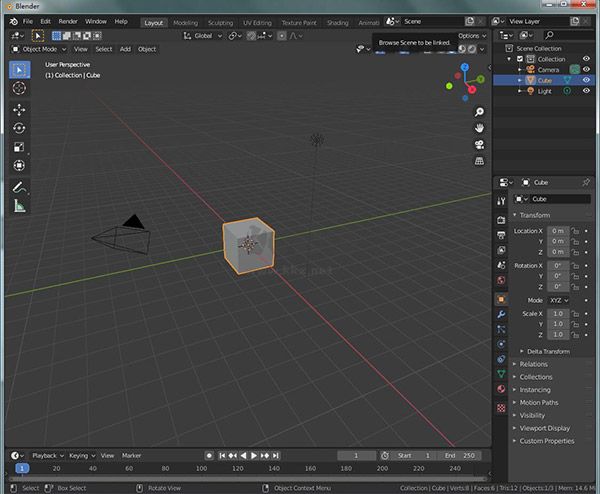
Task: Click the Add menu in viewport header
Action: [x=125, y=48]
